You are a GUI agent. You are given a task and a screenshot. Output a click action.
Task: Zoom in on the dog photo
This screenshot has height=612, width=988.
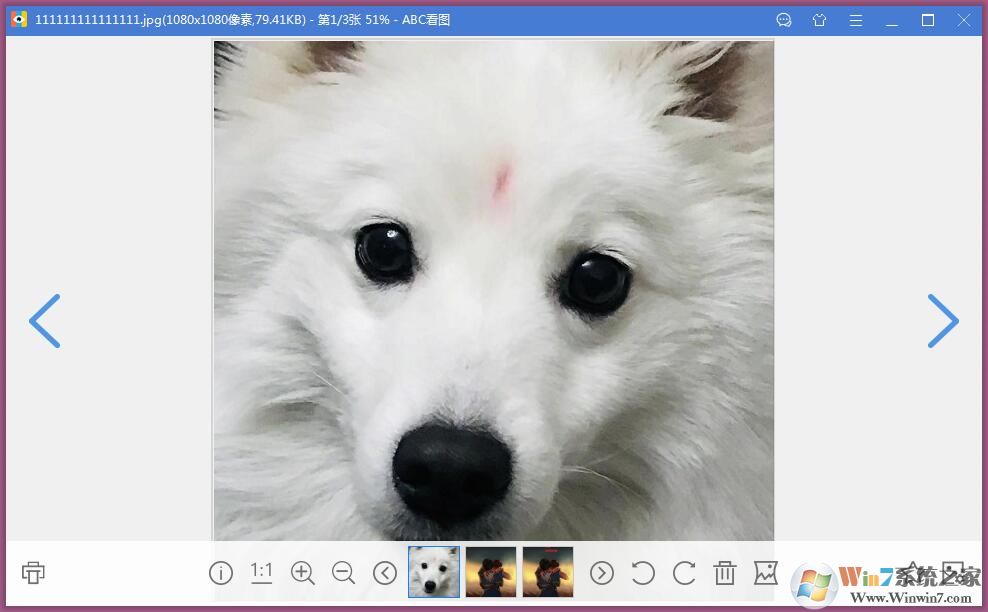tap(302, 573)
